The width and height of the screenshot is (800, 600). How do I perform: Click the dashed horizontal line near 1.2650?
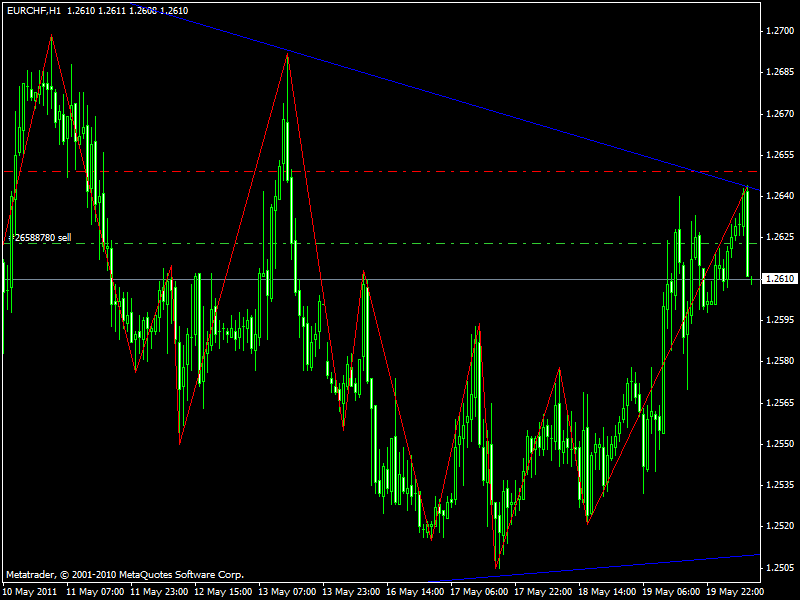pos(400,171)
